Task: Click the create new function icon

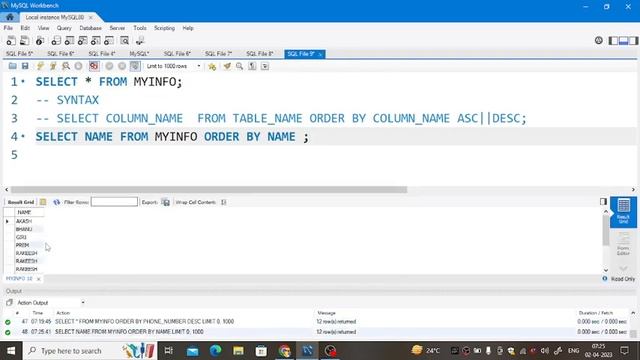Action: click(x=109, y=40)
